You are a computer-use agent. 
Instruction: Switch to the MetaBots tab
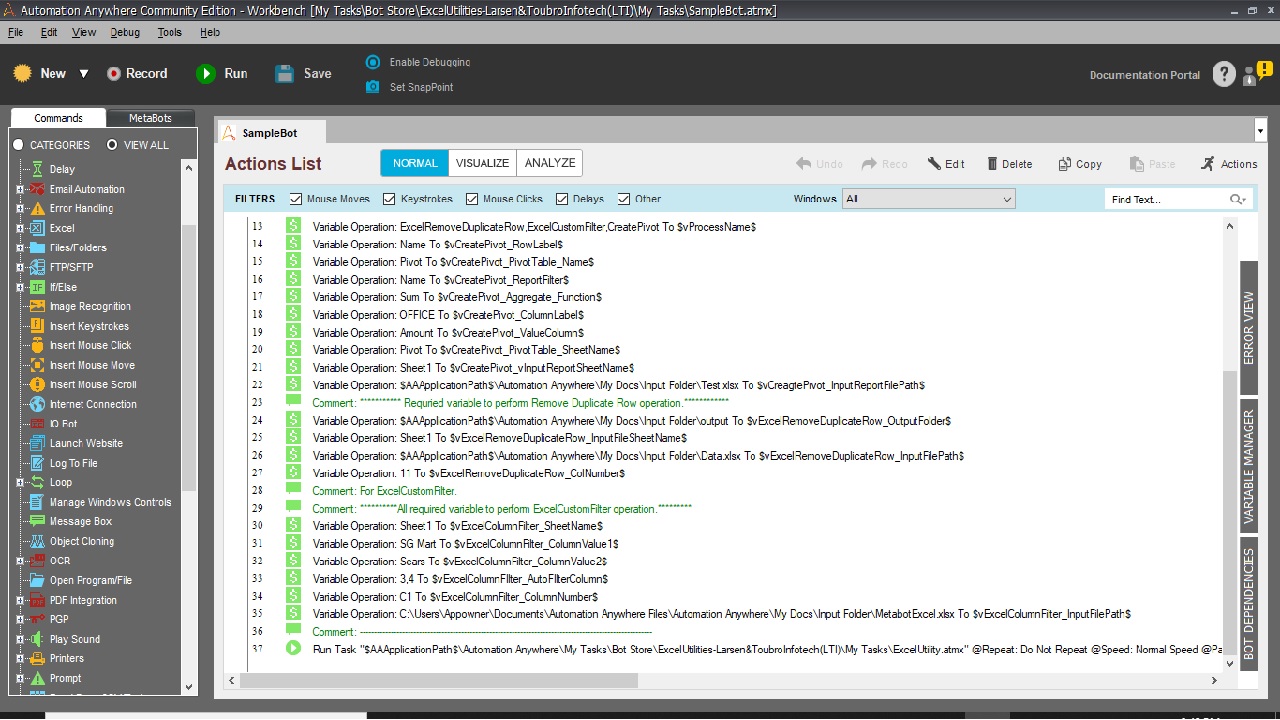(150, 118)
